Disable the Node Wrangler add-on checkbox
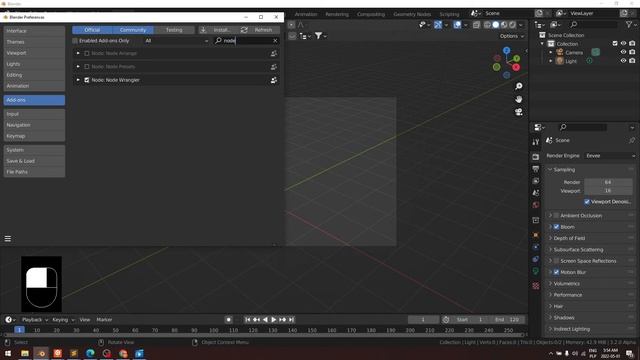 [87, 80]
